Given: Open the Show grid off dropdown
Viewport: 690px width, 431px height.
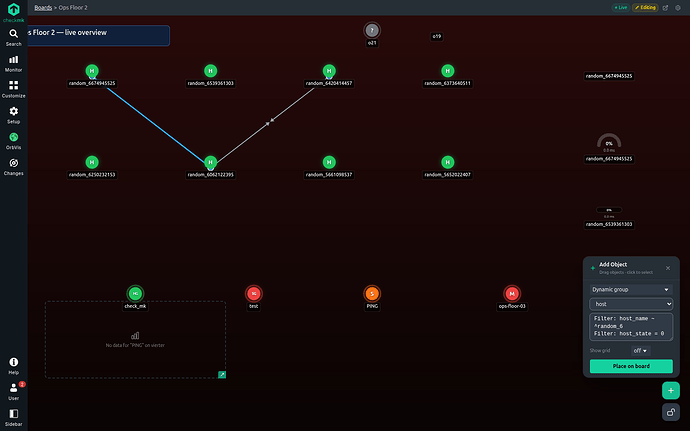Looking at the screenshot, I should point(640,350).
